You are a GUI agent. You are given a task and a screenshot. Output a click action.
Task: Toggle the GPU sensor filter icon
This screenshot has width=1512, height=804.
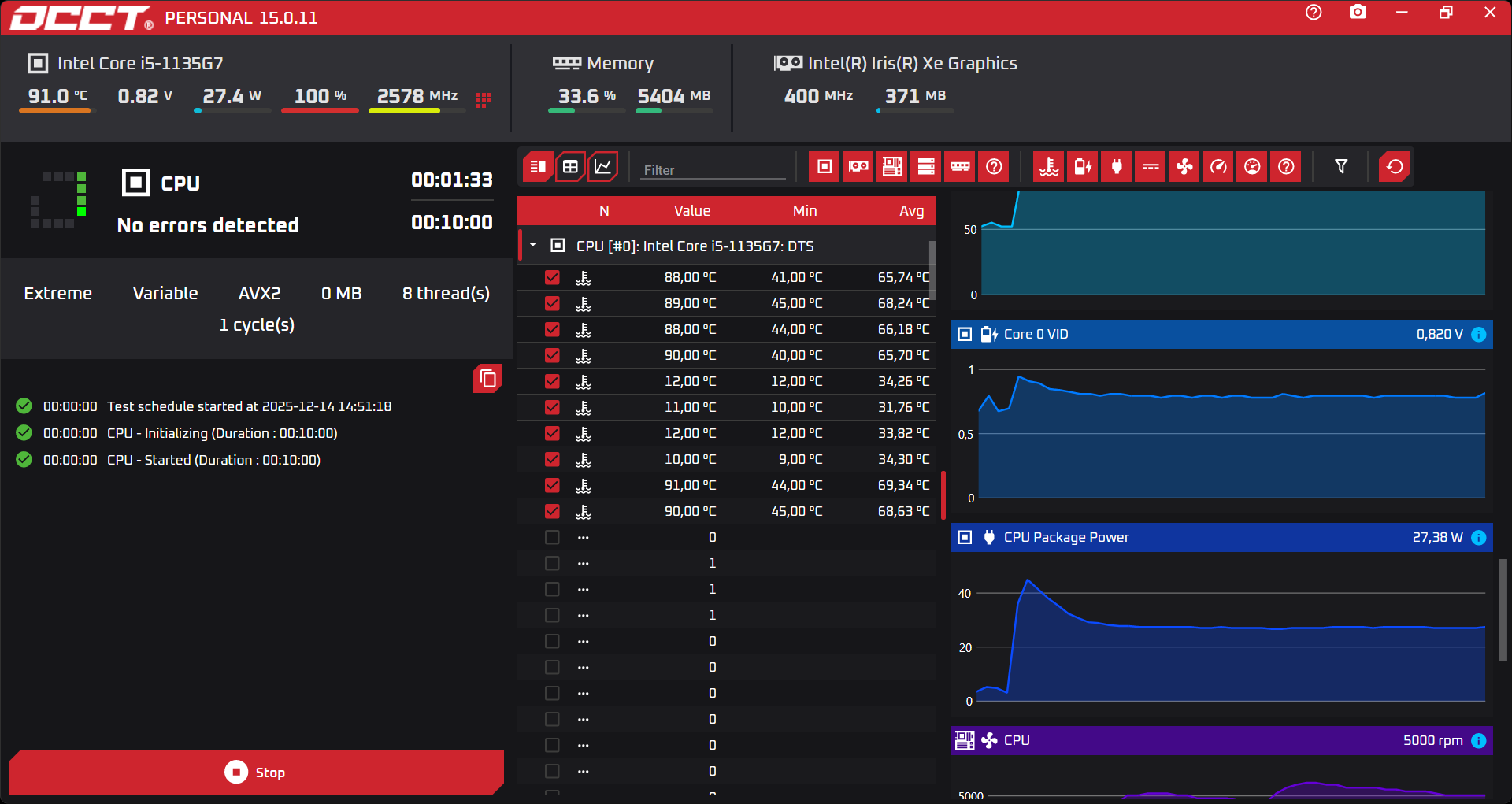pos(858,167)
